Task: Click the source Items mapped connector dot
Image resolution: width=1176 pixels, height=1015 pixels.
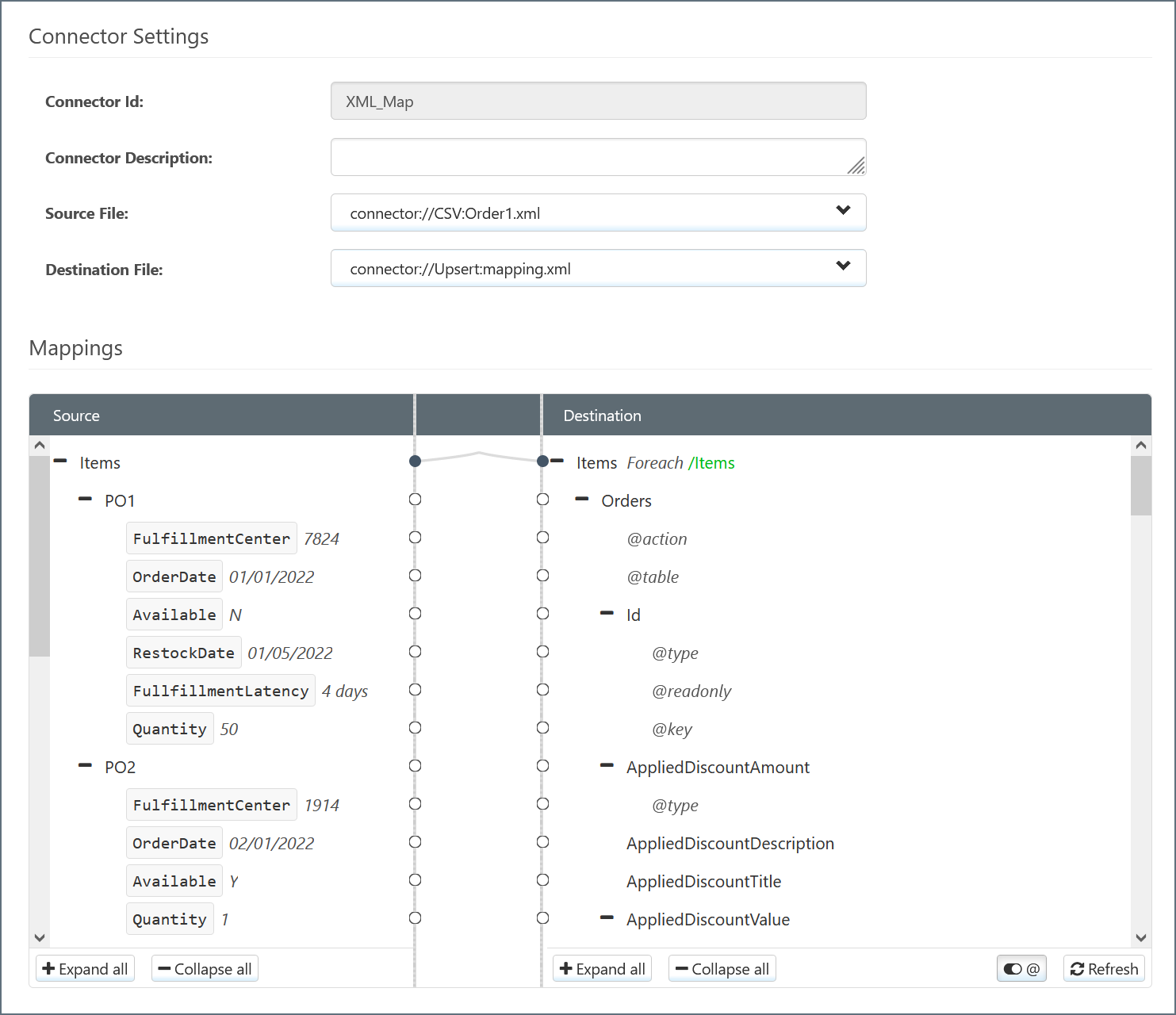Action: tap(415, 461)
